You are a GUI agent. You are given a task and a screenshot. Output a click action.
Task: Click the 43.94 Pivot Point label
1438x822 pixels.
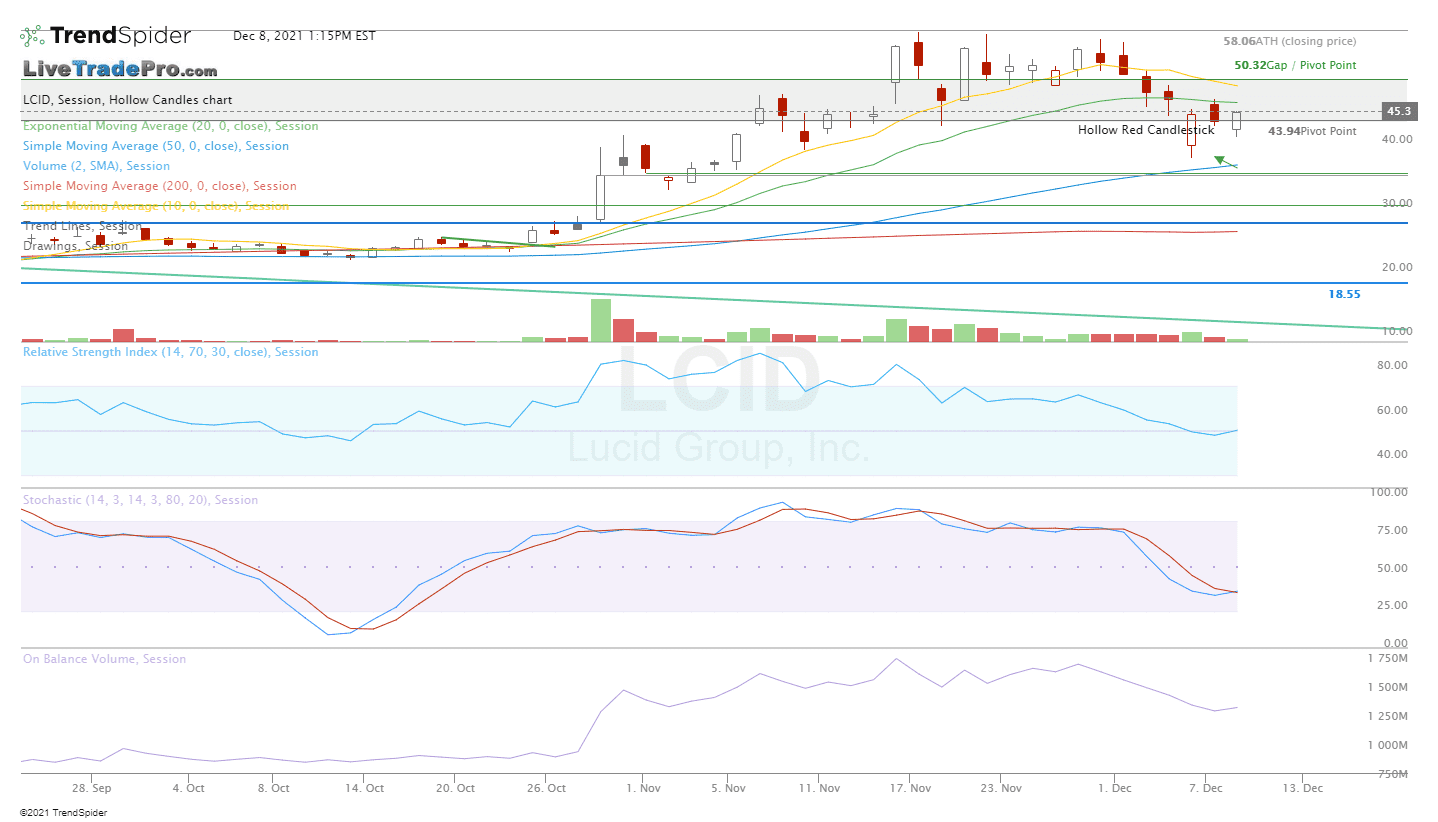(x=1310, y=131)
